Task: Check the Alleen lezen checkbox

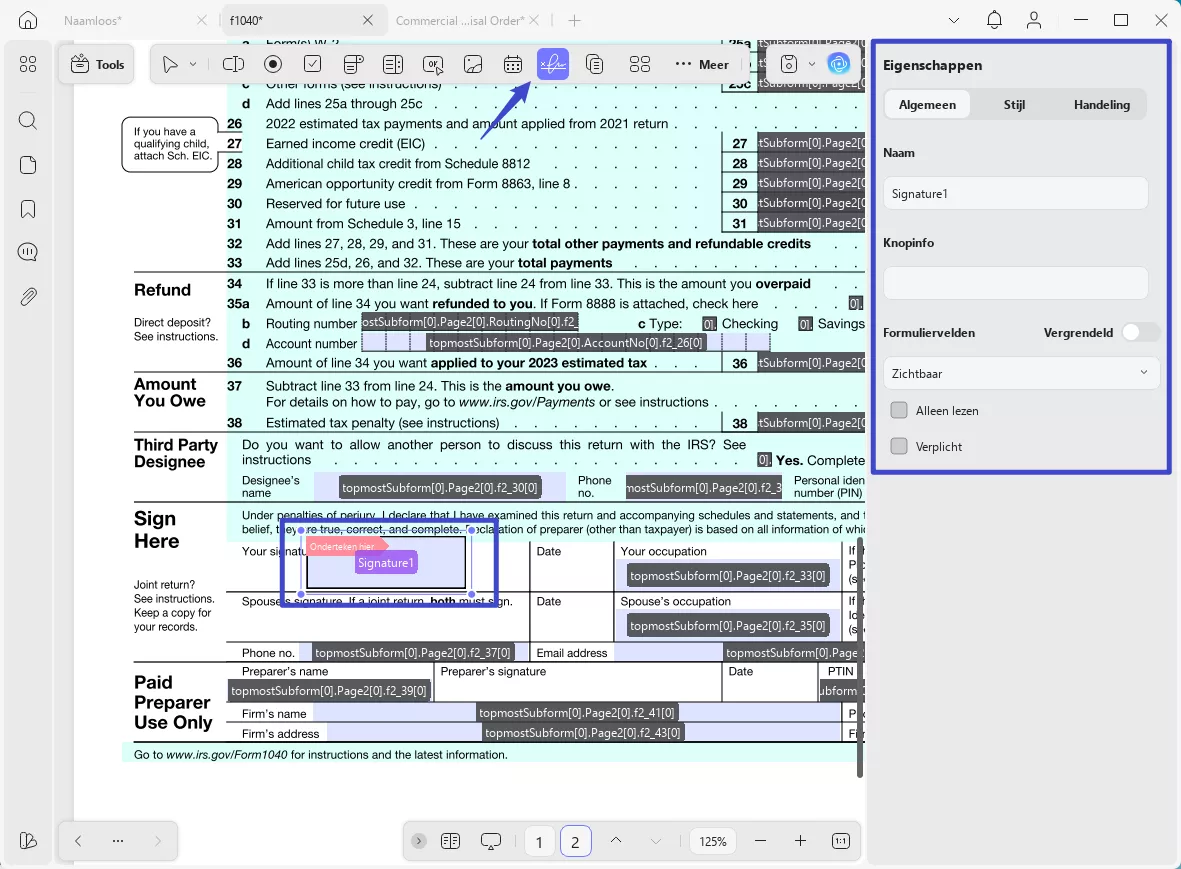Action: 899,410
